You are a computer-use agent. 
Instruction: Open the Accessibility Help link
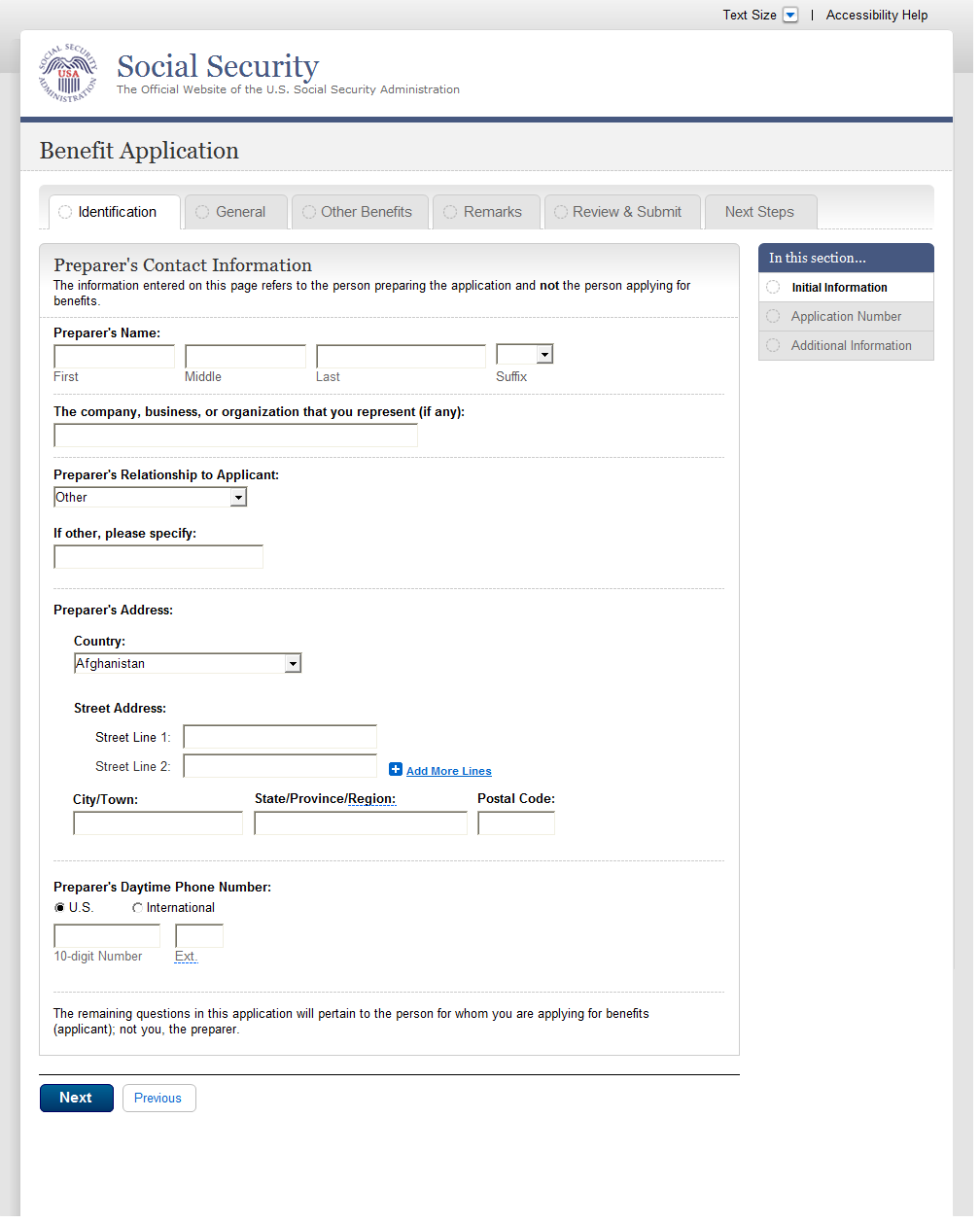876,15
